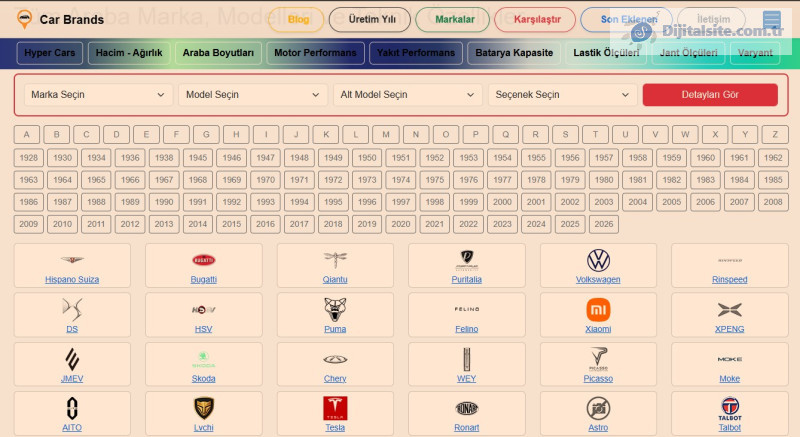
Task: Click the red Tesla logo
Action: click(335, 408)
